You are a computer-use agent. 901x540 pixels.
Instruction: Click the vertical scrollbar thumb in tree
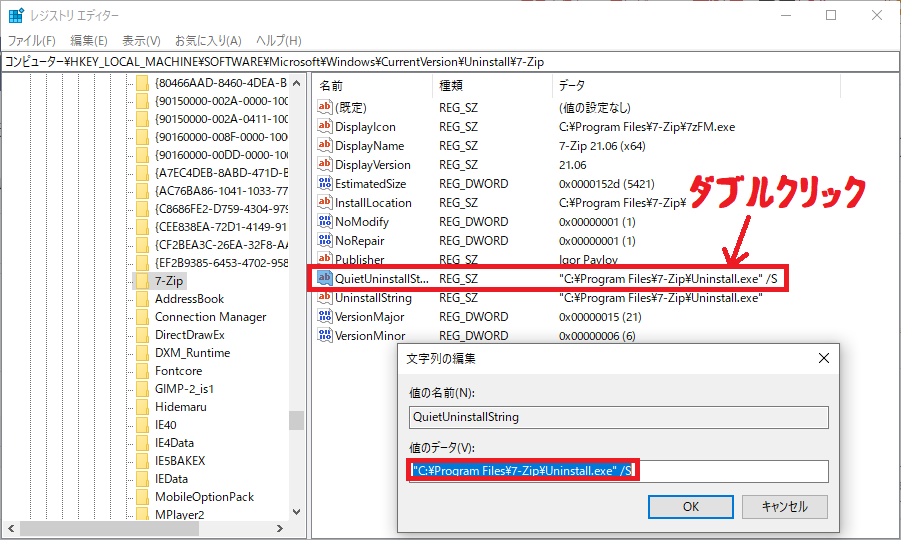[297, 421]
